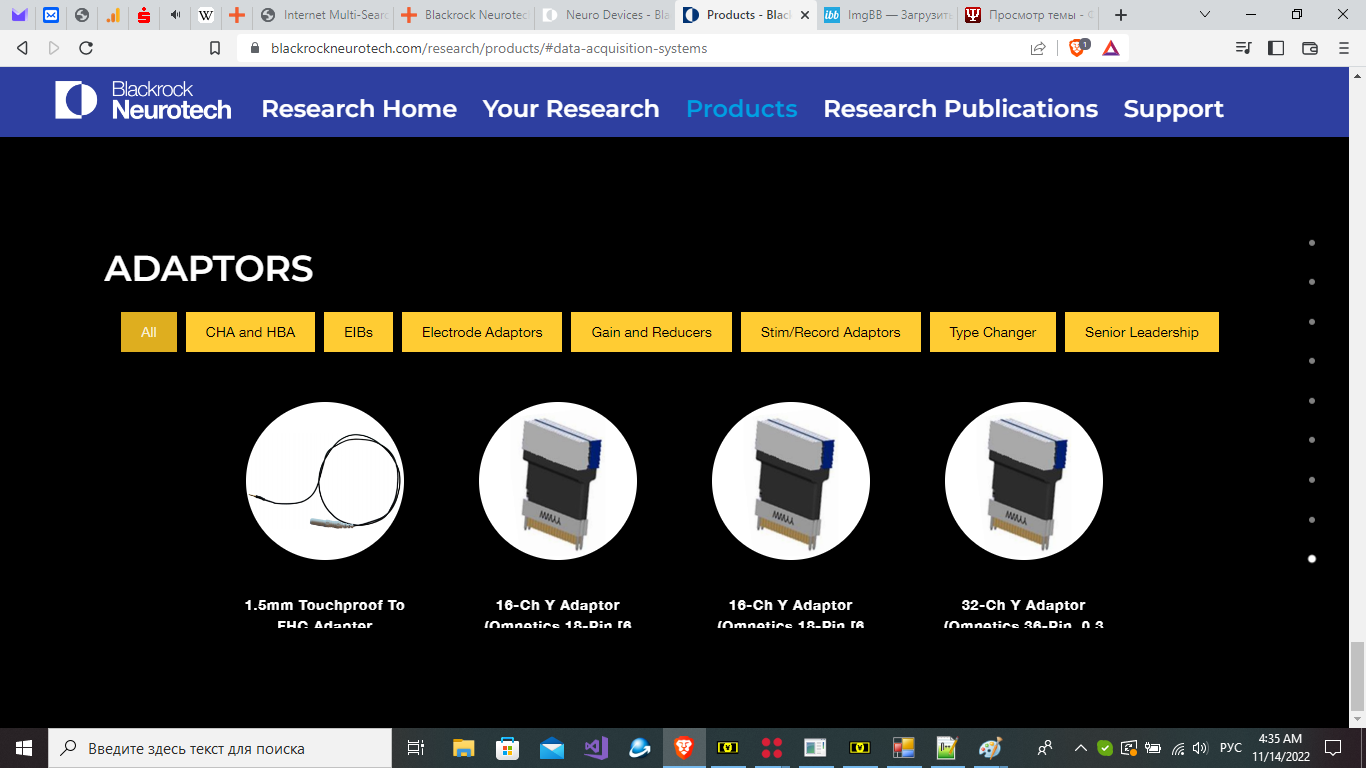Switch input language via РУС indicator

[x=1231, y=747]
